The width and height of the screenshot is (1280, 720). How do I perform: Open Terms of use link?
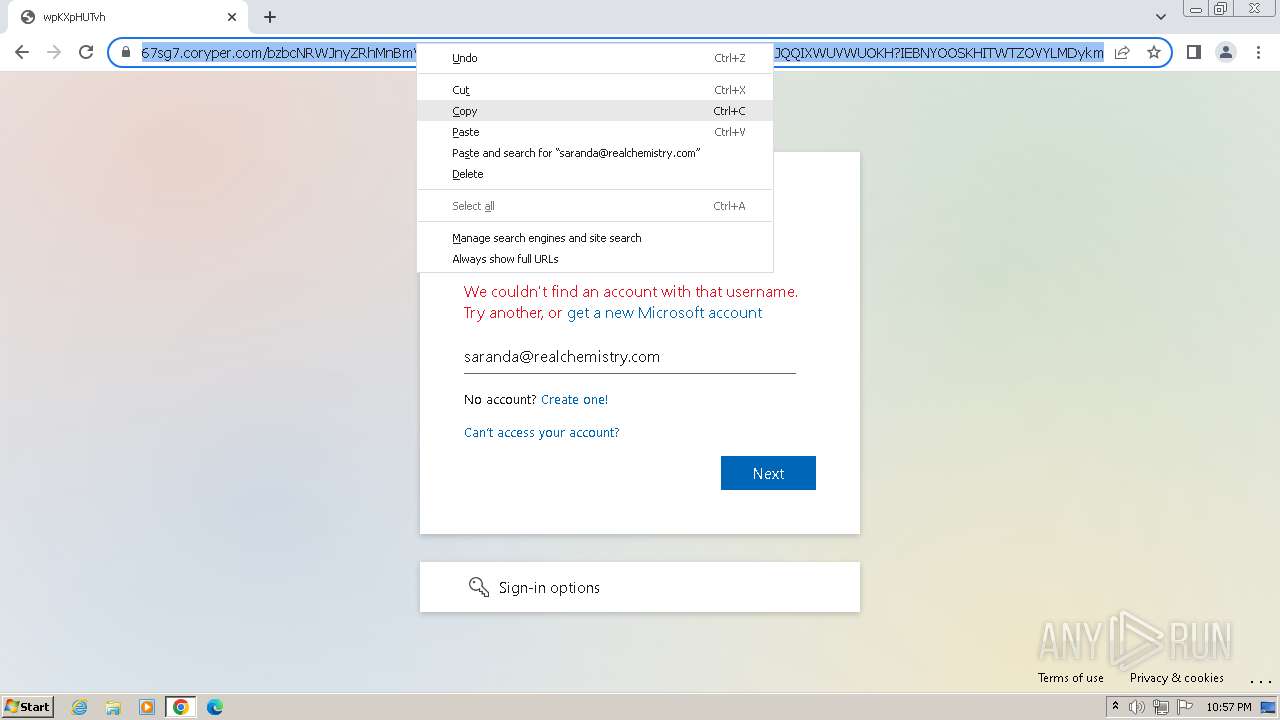pos(1070,678)
